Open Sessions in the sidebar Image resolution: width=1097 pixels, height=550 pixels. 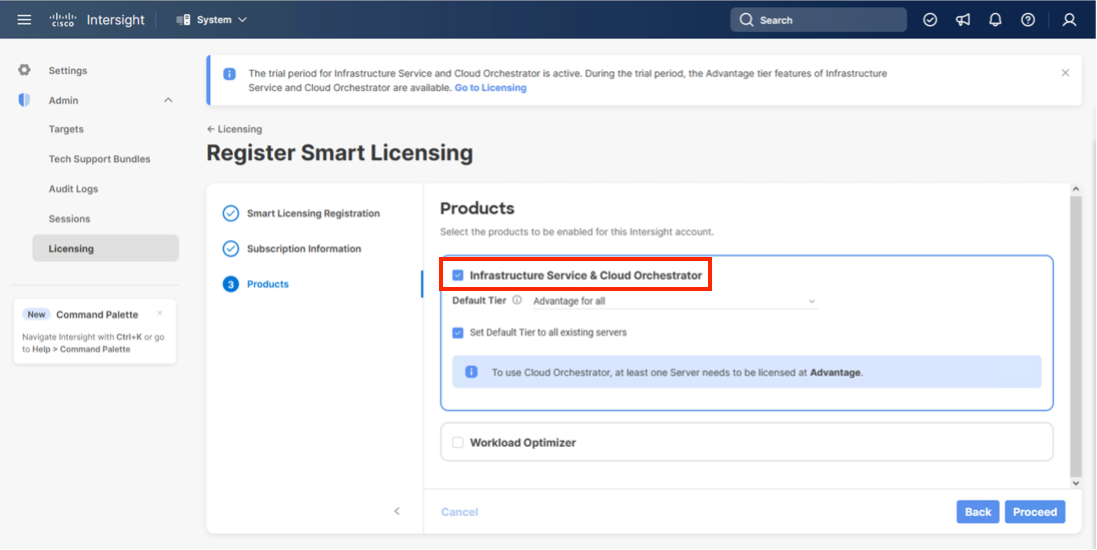[x=69, y=219]
